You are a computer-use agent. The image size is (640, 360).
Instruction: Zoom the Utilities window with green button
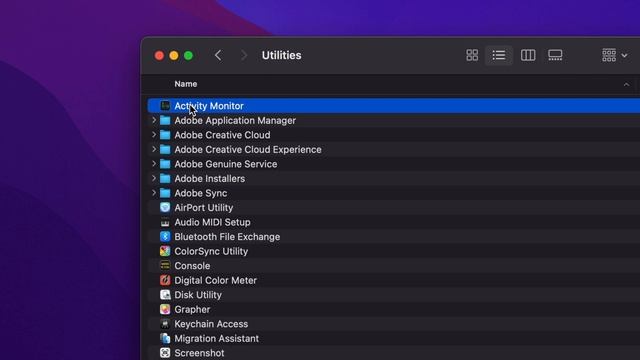click(189, 56)
